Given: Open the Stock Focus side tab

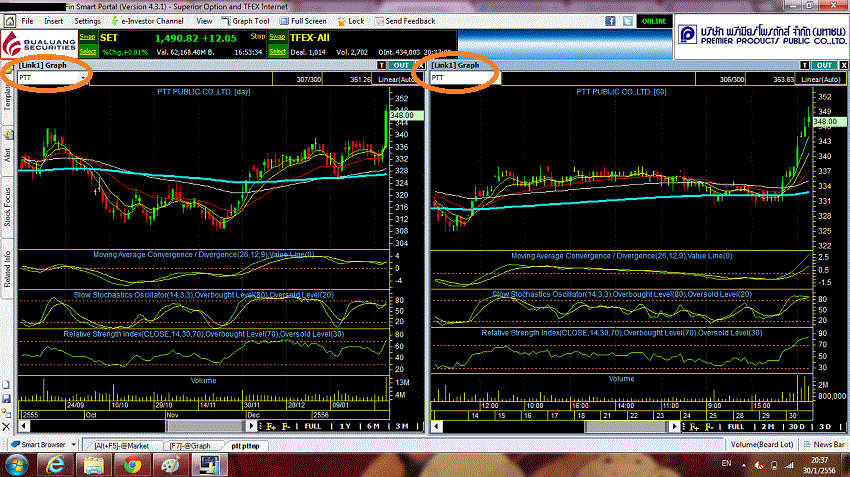Looking at the screenshot, I should (8, 207).
